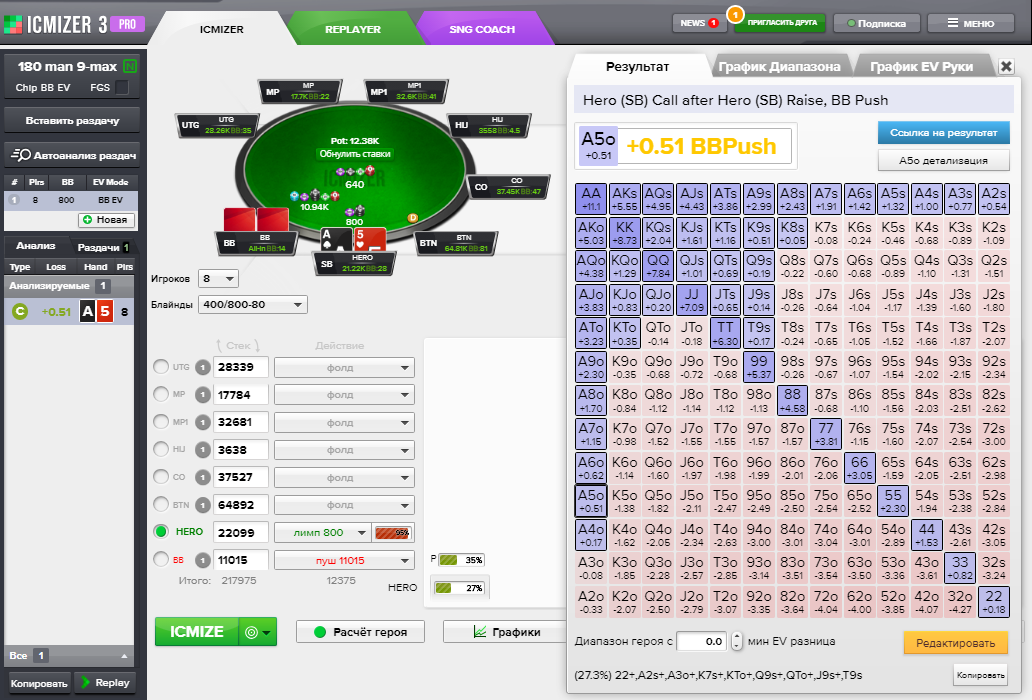Click the Обнулить ставки button on table
This screenshot has width=1032, height=700.
pyautogui.click(x=355, y=154)
